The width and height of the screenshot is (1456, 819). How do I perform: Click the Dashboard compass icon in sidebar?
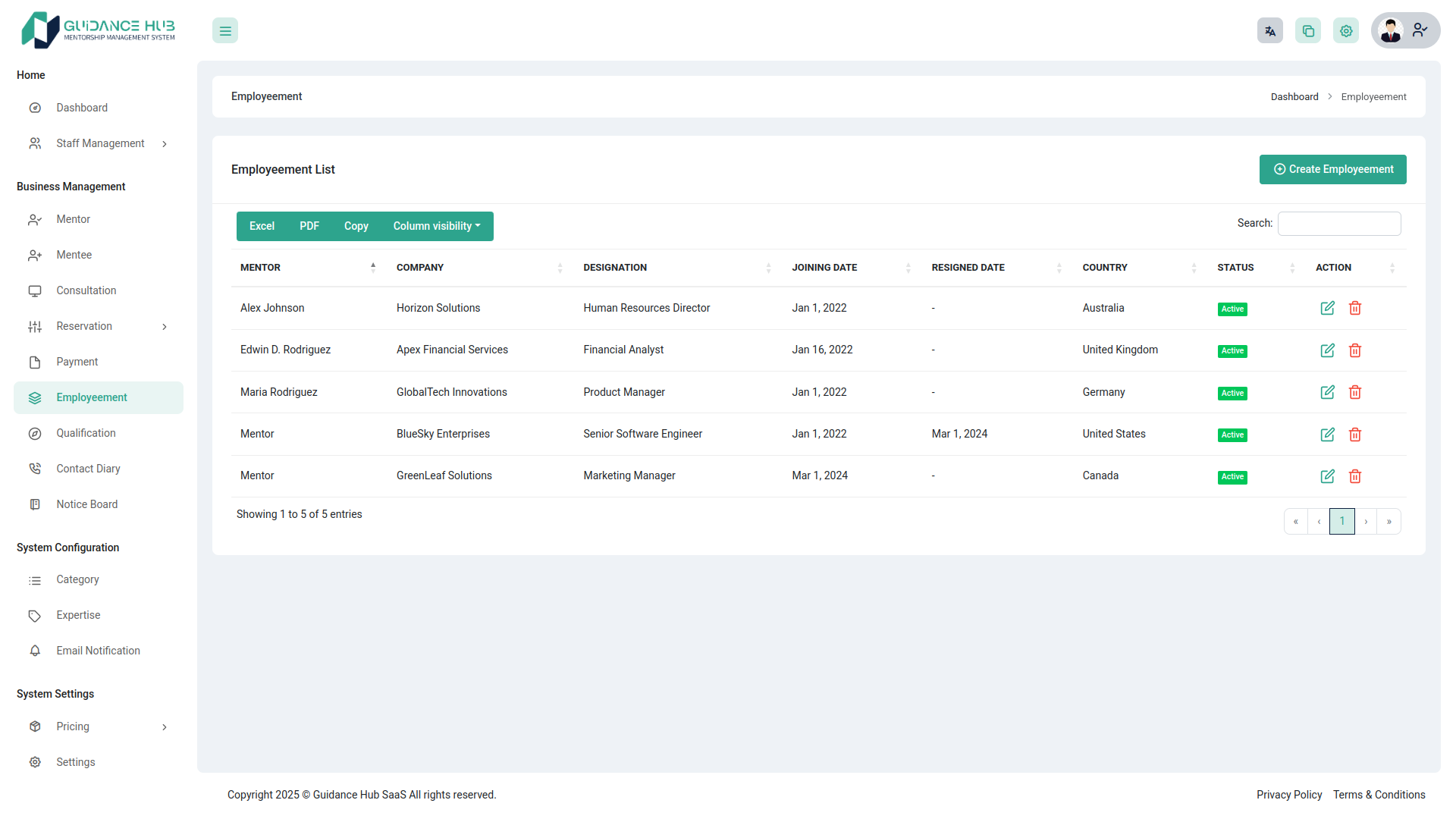pos(35,108)
